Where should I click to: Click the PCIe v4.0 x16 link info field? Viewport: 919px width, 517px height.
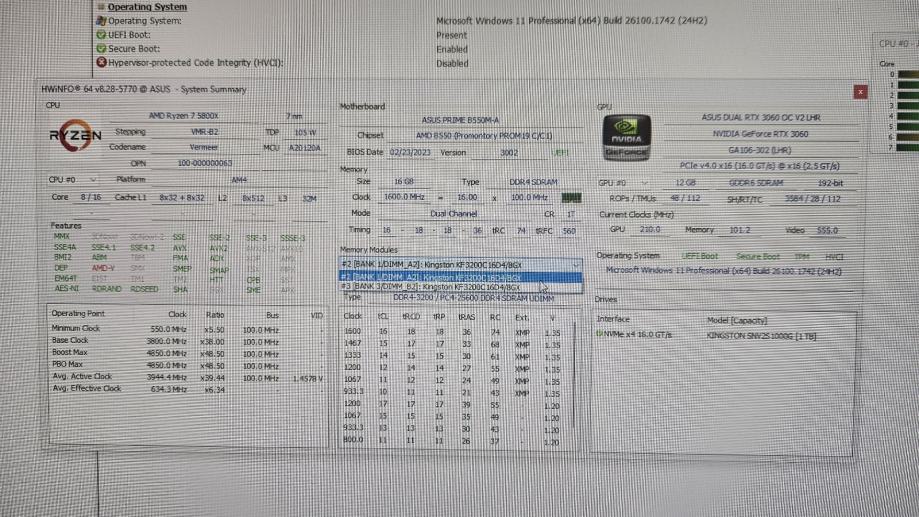760,166
